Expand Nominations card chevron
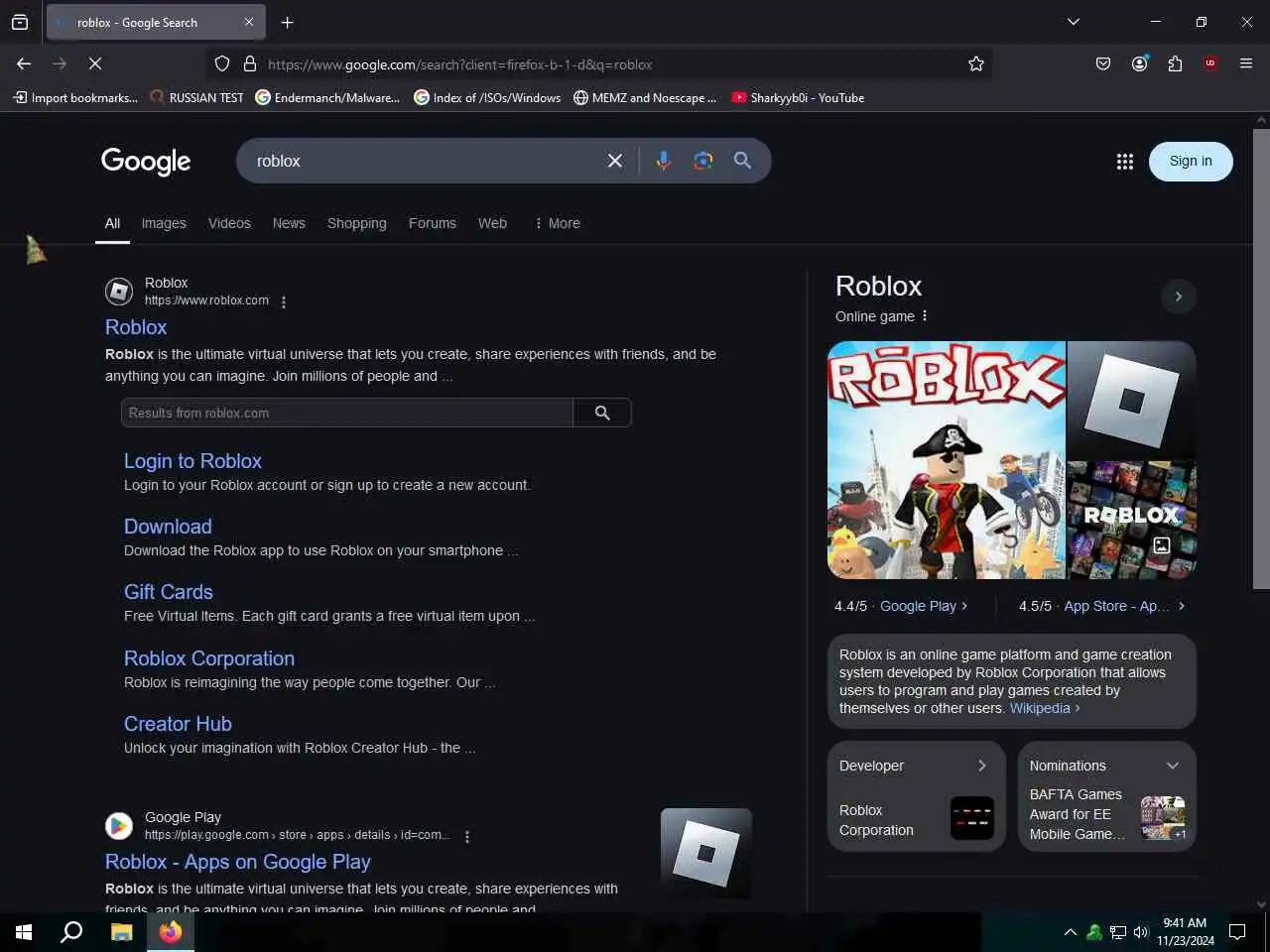 pyautogui.click(x=1173, y=766)
